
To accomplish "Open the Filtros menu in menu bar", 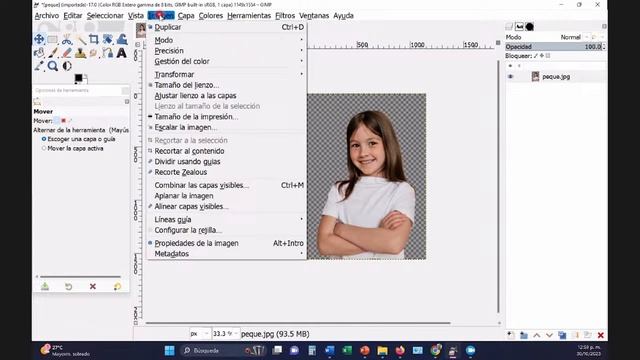I will pos(285,16).
